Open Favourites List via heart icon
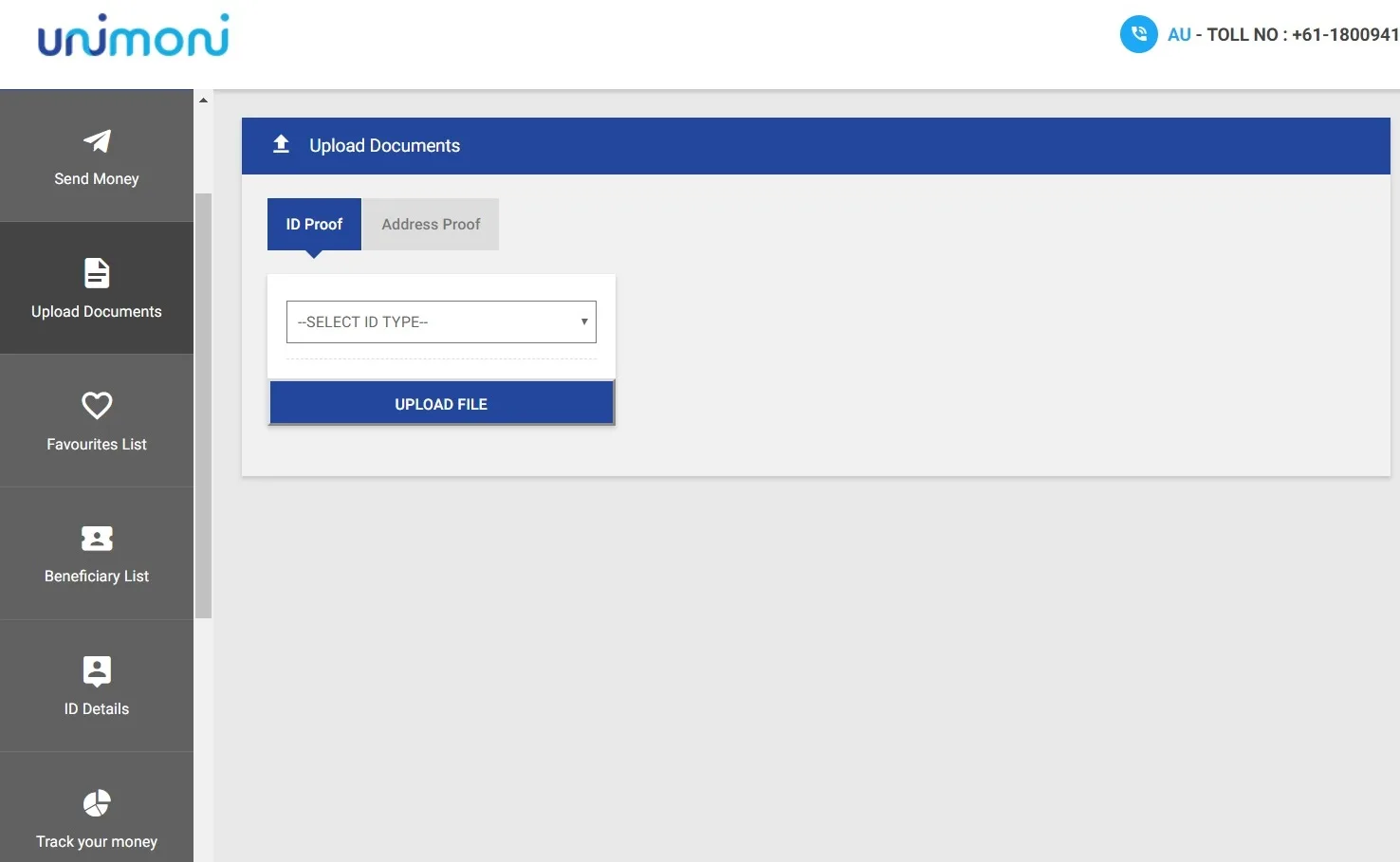Image resolution: width=1400 pixels, height=862 pixels. (96, 405)
